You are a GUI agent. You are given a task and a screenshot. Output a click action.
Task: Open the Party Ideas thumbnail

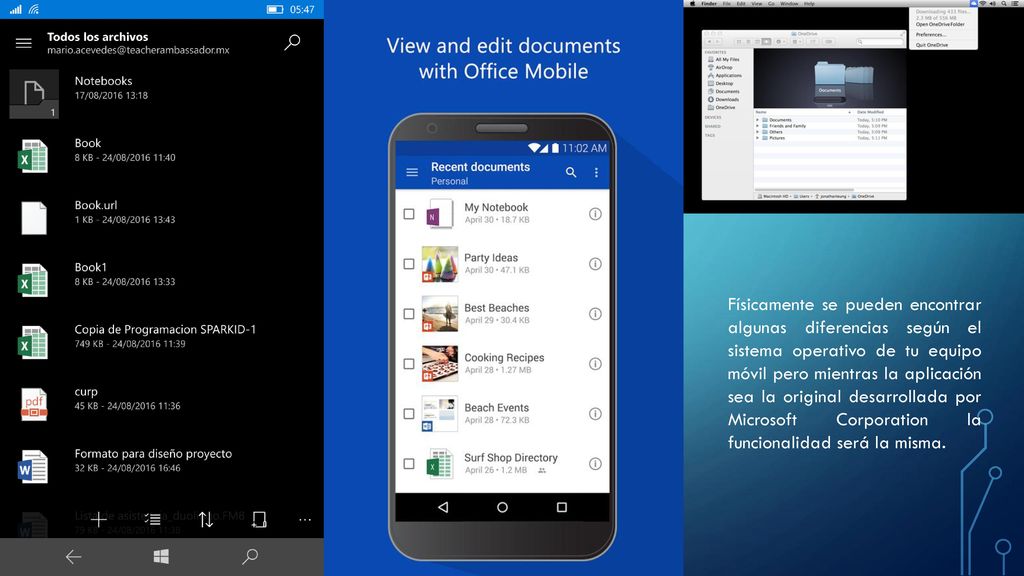point(440,264)
